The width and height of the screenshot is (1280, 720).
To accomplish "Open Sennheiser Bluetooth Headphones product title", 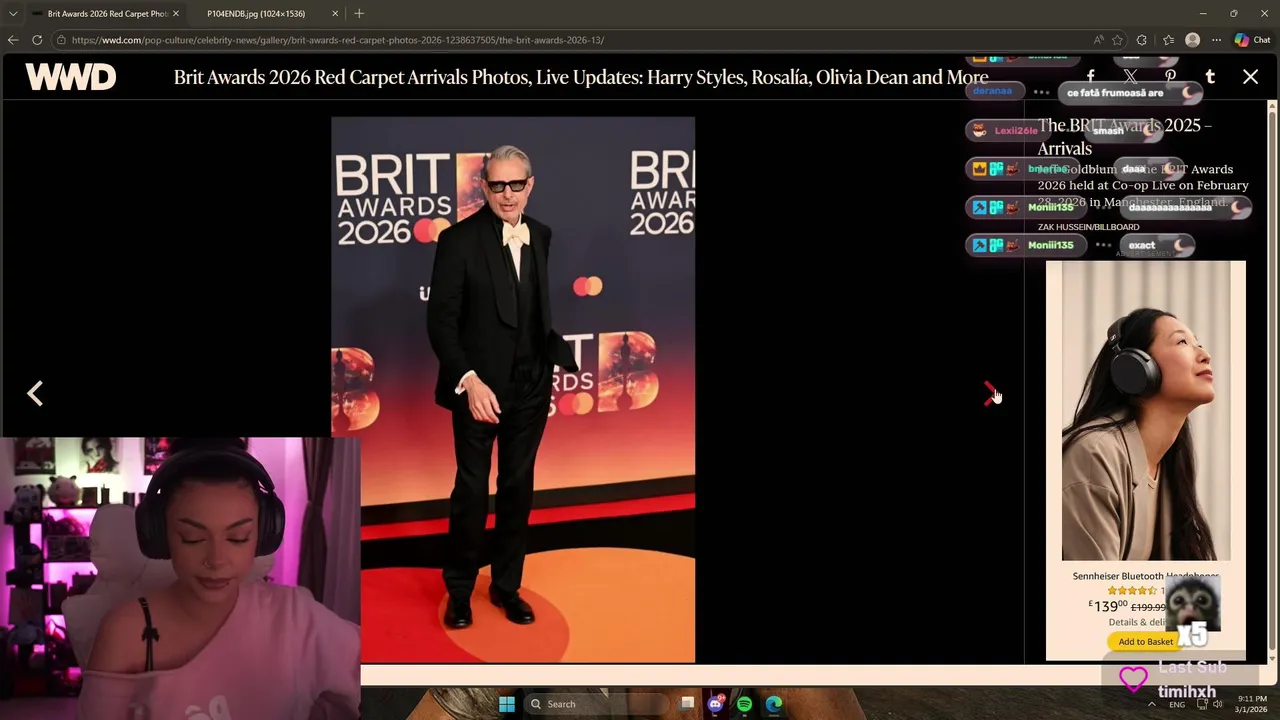I will point(1145,576).
